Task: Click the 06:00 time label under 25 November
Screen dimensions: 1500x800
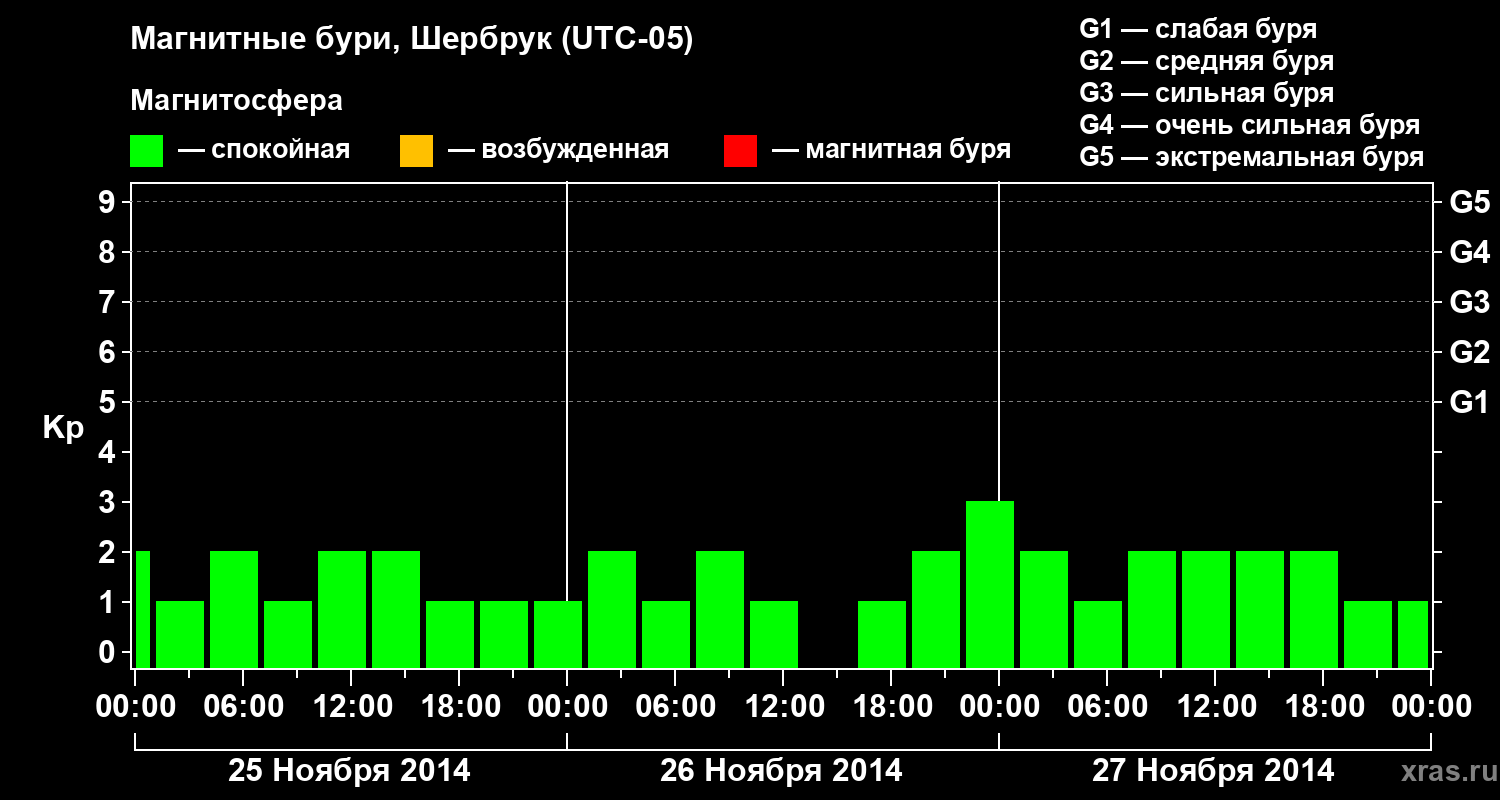Action: (243, 707)
